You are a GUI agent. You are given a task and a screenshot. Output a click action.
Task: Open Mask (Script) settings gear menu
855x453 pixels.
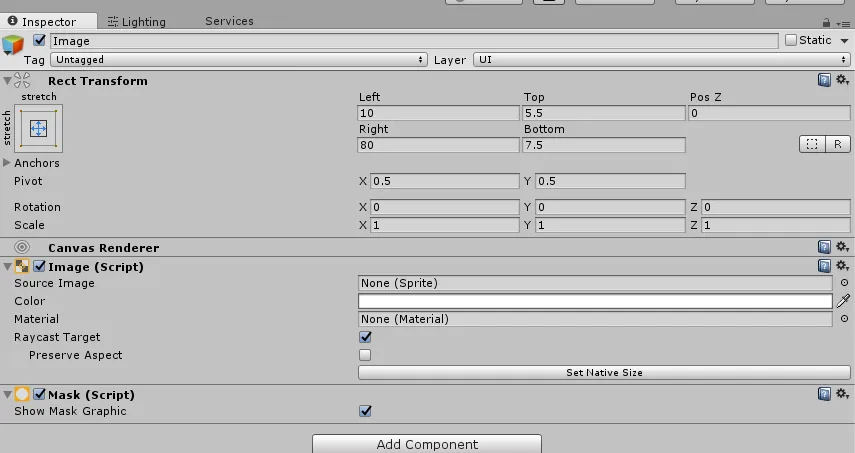tap(842, 394)
